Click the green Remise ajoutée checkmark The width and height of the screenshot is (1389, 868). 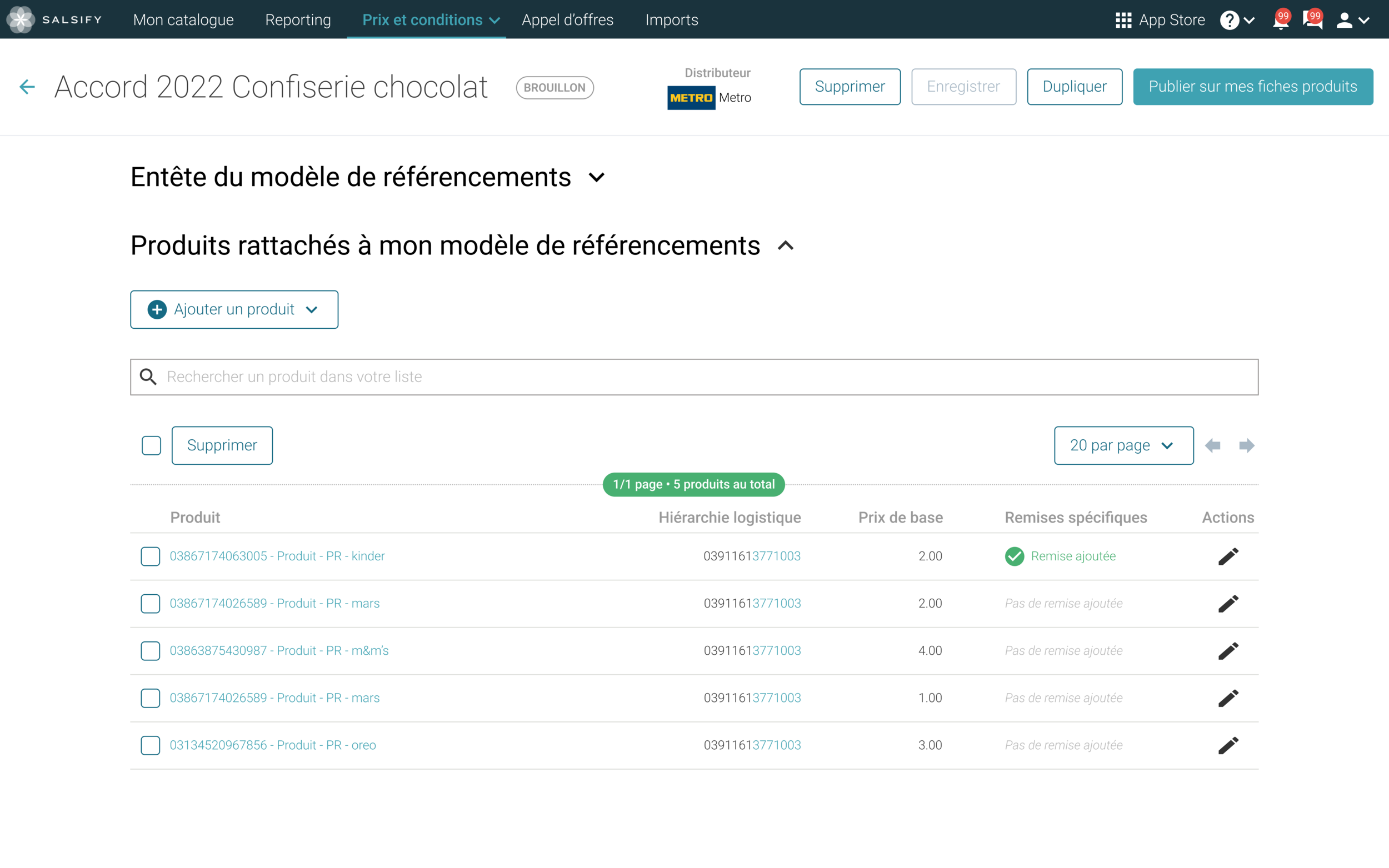click(x=1015, y=556)
